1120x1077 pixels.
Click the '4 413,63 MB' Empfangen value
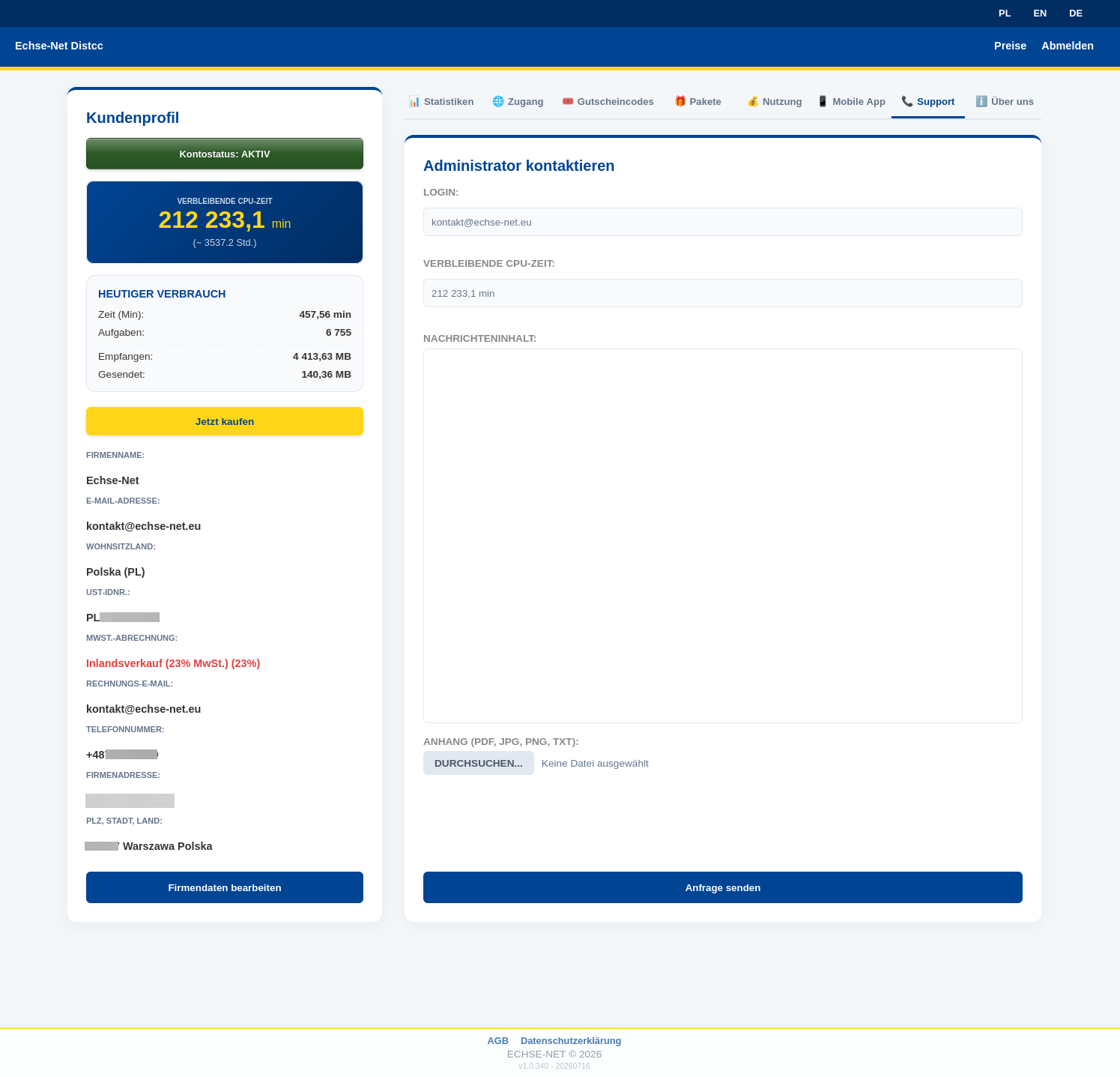tap(322, 357)
